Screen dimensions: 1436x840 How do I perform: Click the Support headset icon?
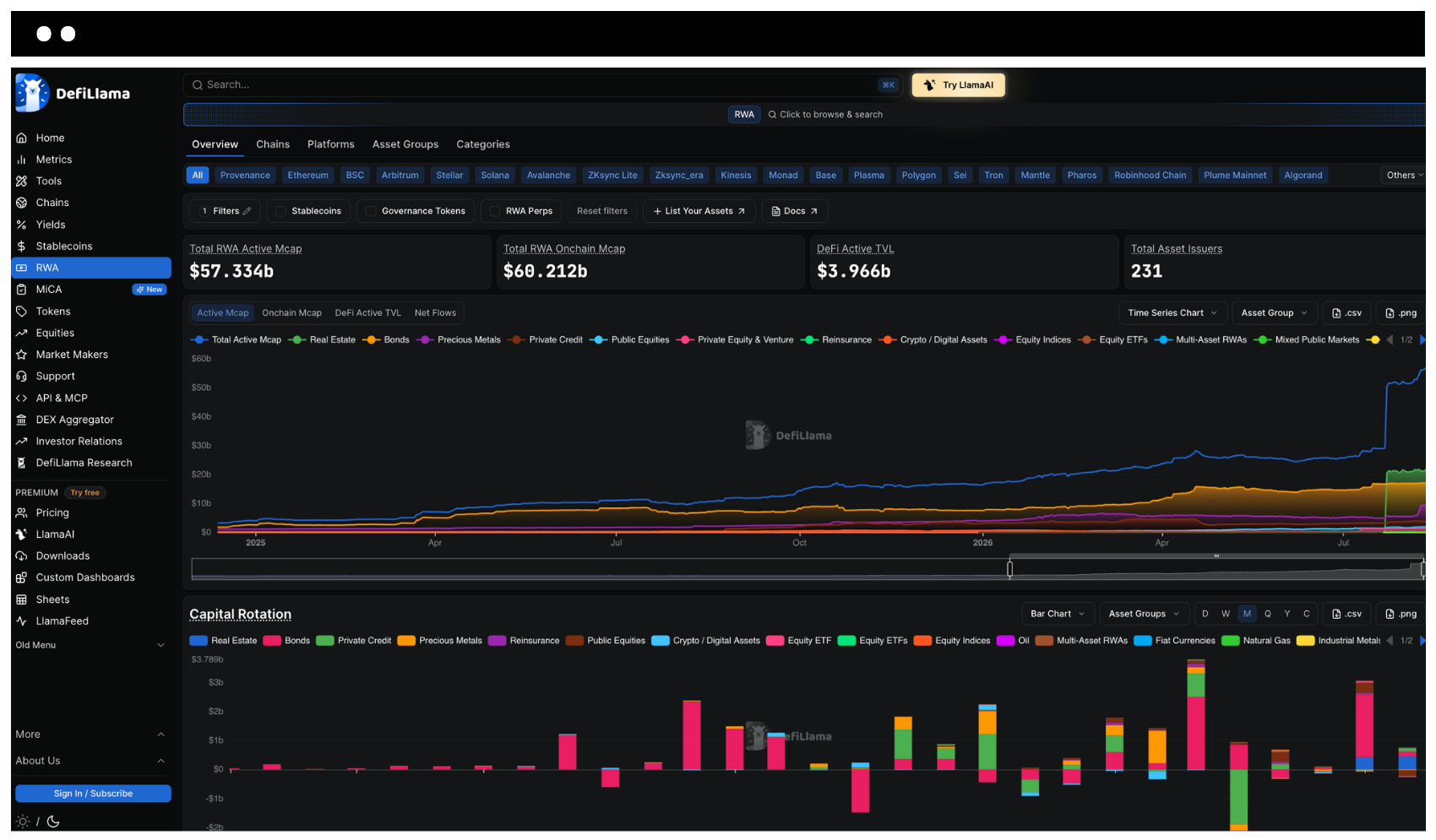pos(22,377)
